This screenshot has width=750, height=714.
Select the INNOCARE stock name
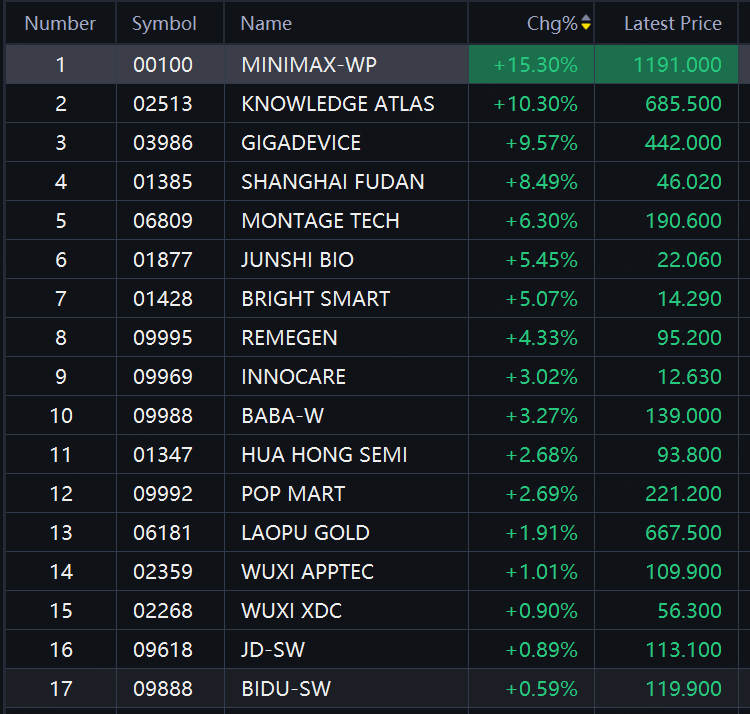(x=293, y=377)
